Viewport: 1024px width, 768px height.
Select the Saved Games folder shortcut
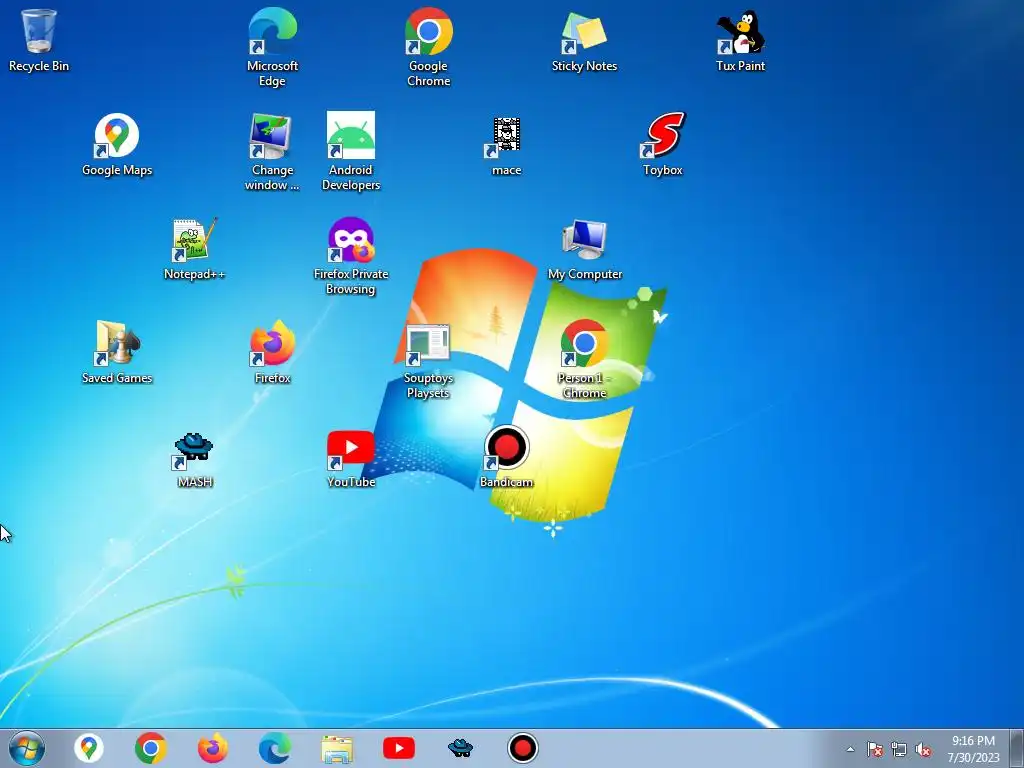pyautogui.click(x=117, y=351)
